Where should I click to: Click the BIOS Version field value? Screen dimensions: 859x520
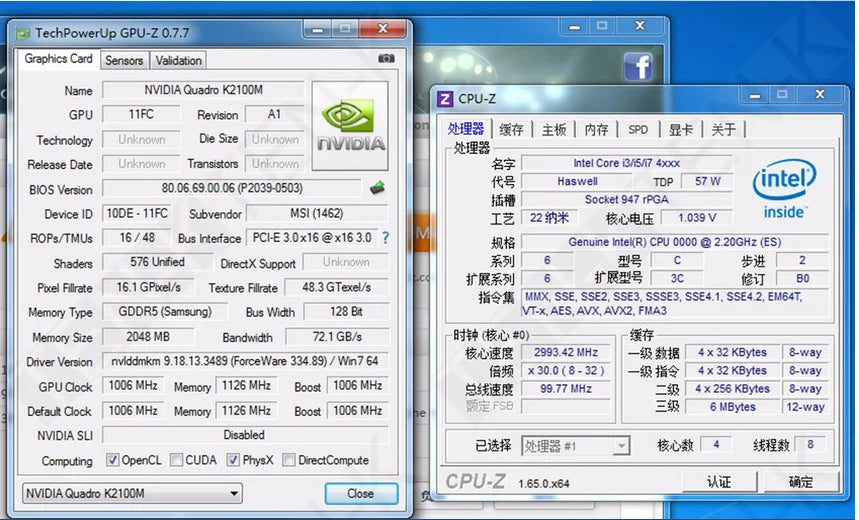click(232, 188)
